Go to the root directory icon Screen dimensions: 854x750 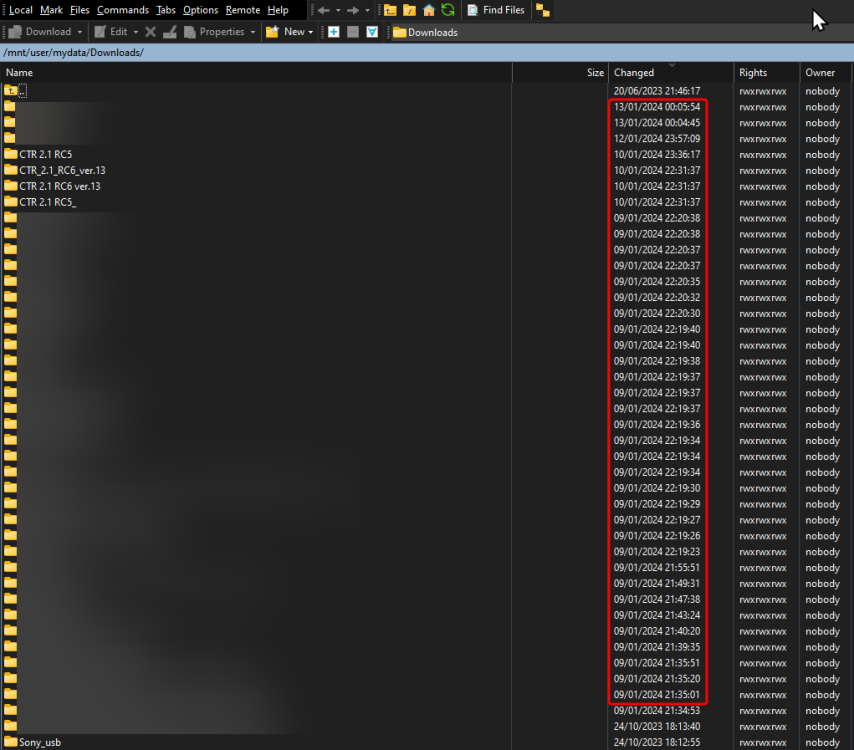tap(410, 10)
